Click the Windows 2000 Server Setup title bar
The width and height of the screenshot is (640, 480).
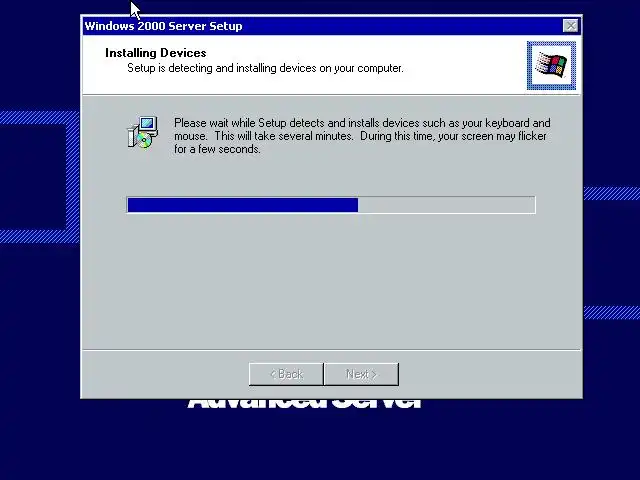(331, 26)
